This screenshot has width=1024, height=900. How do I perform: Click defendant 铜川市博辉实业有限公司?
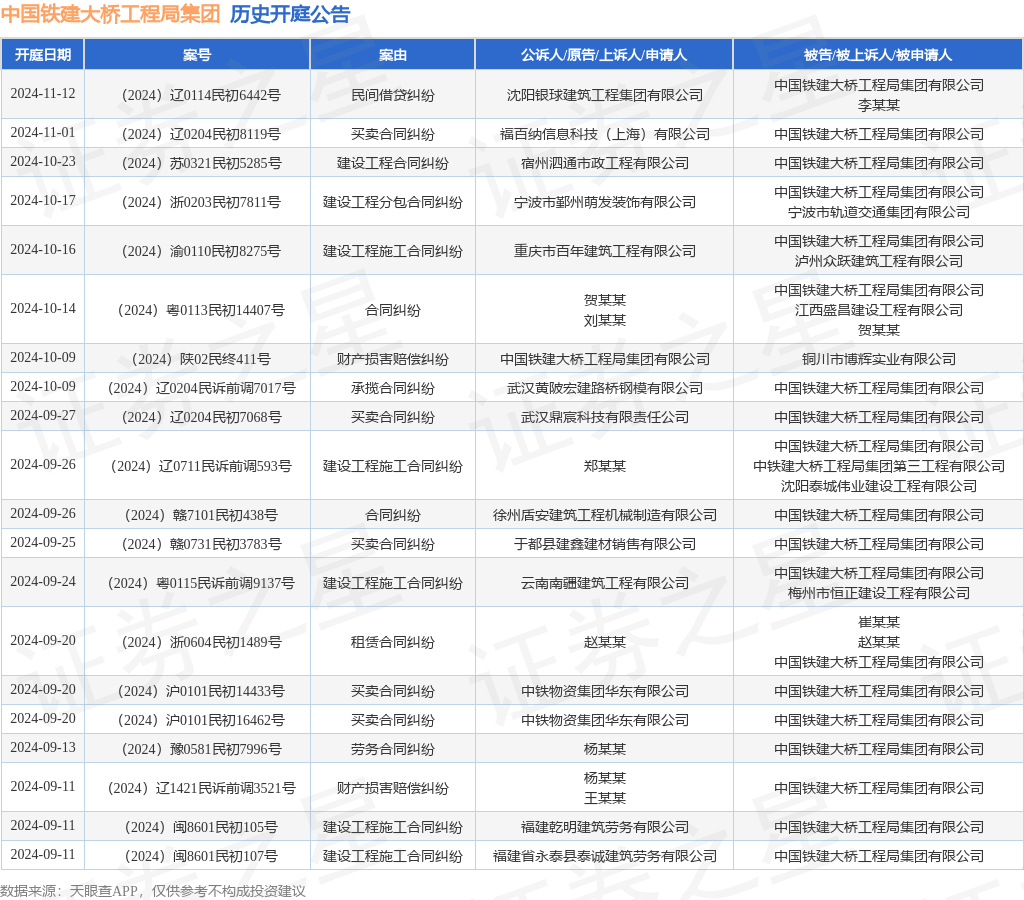pos(878,359)
